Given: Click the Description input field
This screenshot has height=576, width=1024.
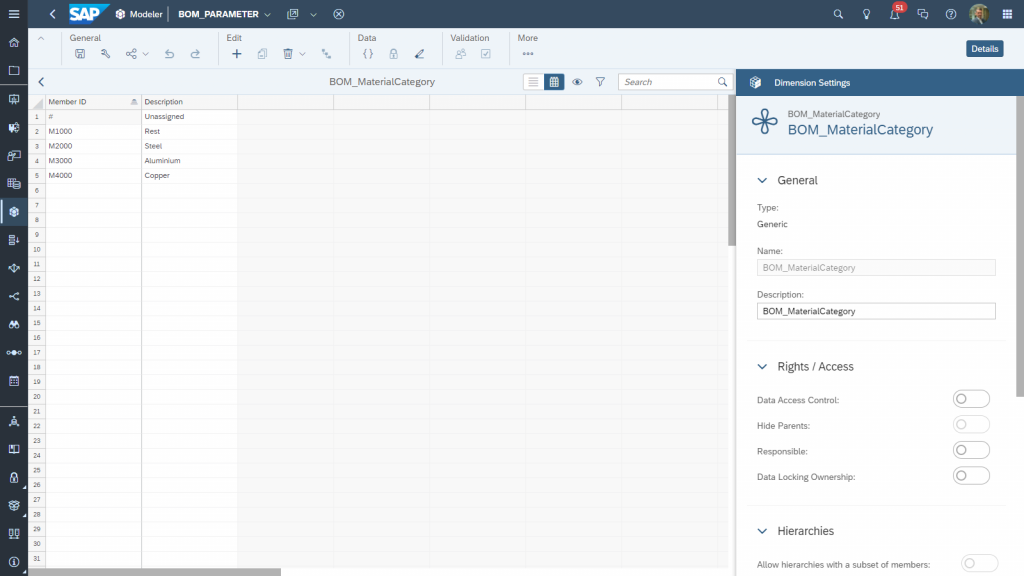Looking at the screenshot, I should click(x=876, y=312).
